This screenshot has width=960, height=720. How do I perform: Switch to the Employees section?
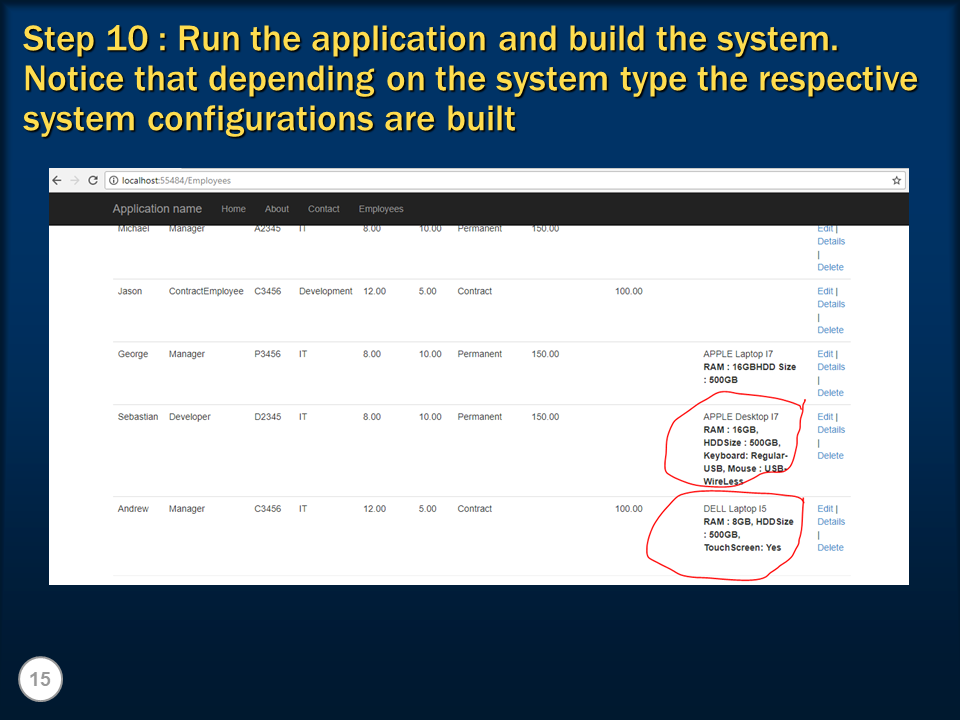point(381,209)
